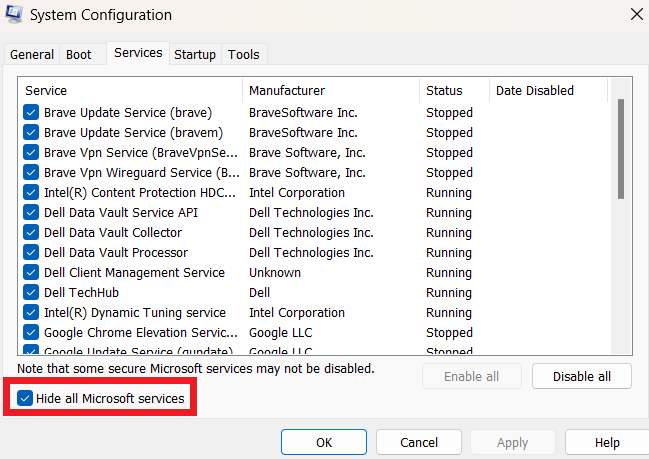Click the Cancel button
This screenshot has height=459, width=649.
click(x=419, y=442)
